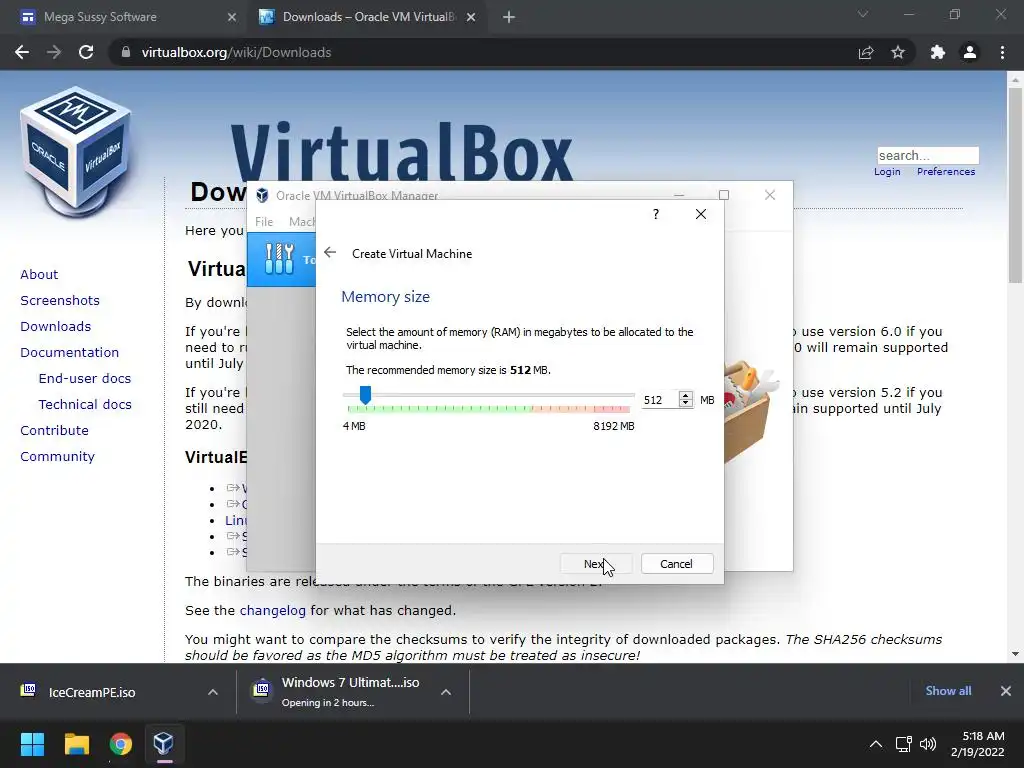Click the website search field
This screenshot has width=1024, height=768.
(928, 155)
